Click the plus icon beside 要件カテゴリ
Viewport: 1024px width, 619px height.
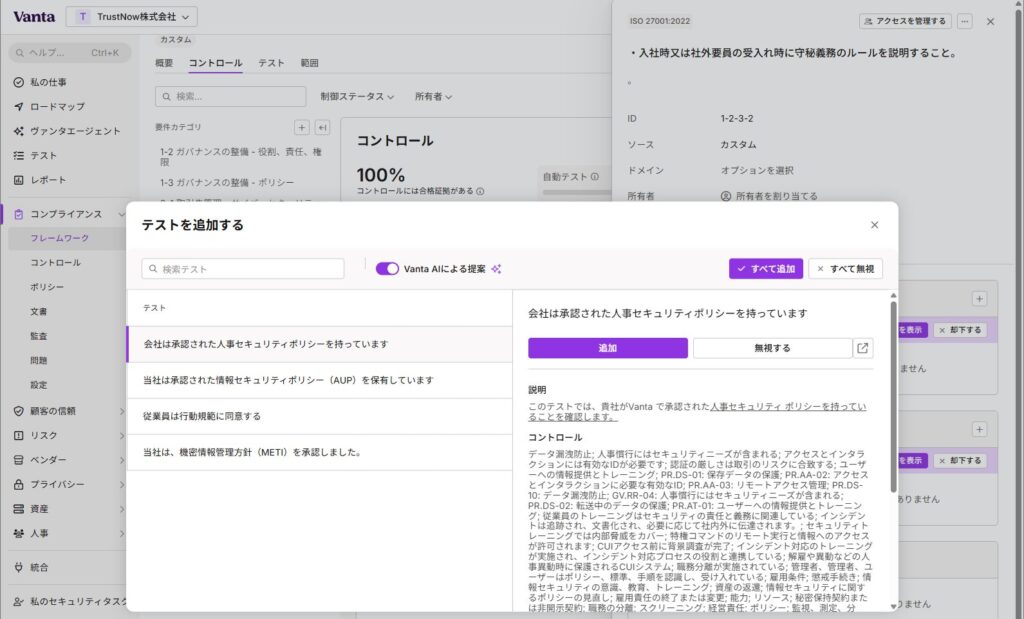click(x=301, y=127)
